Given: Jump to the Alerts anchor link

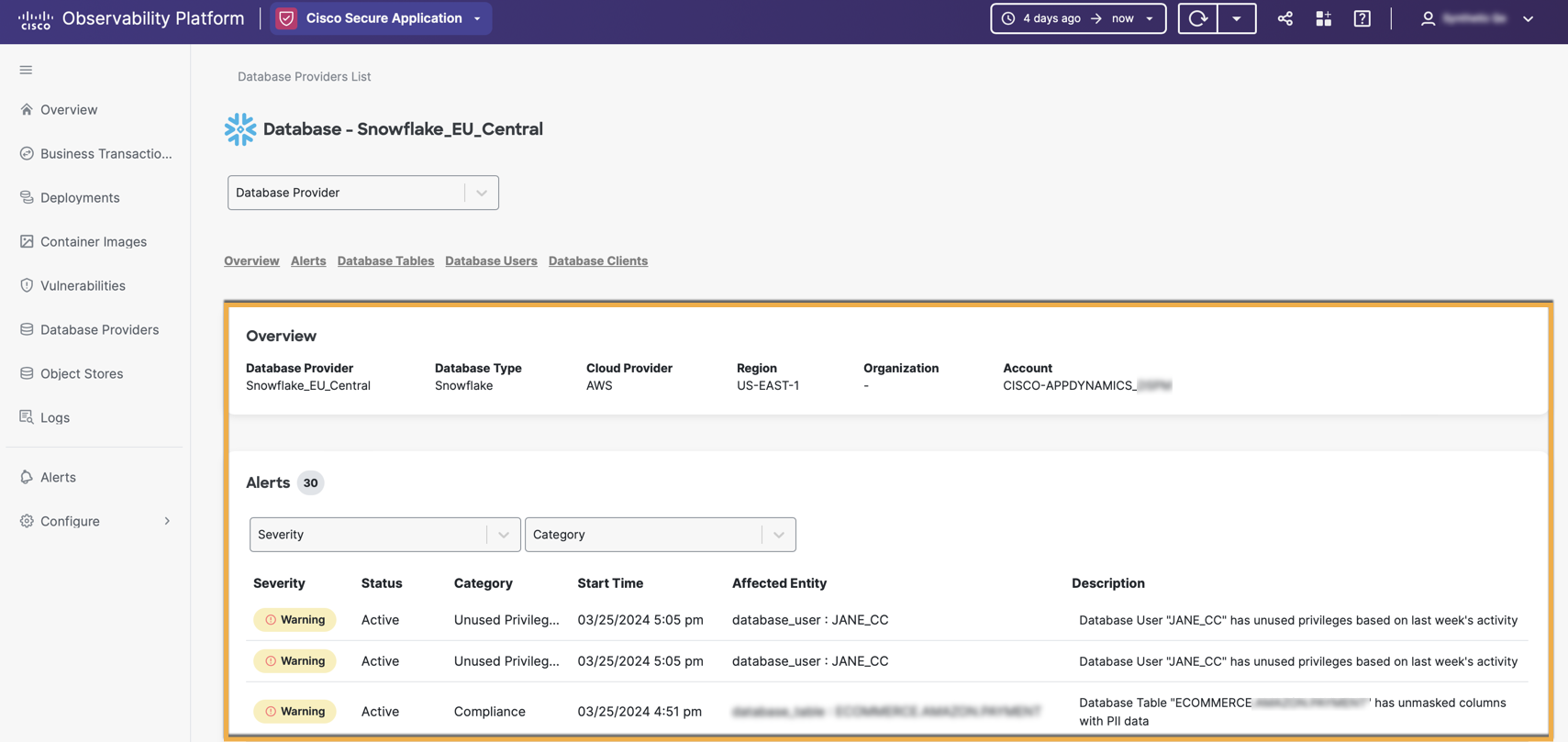Looking at the screenshot, I should tap(308, 260).
